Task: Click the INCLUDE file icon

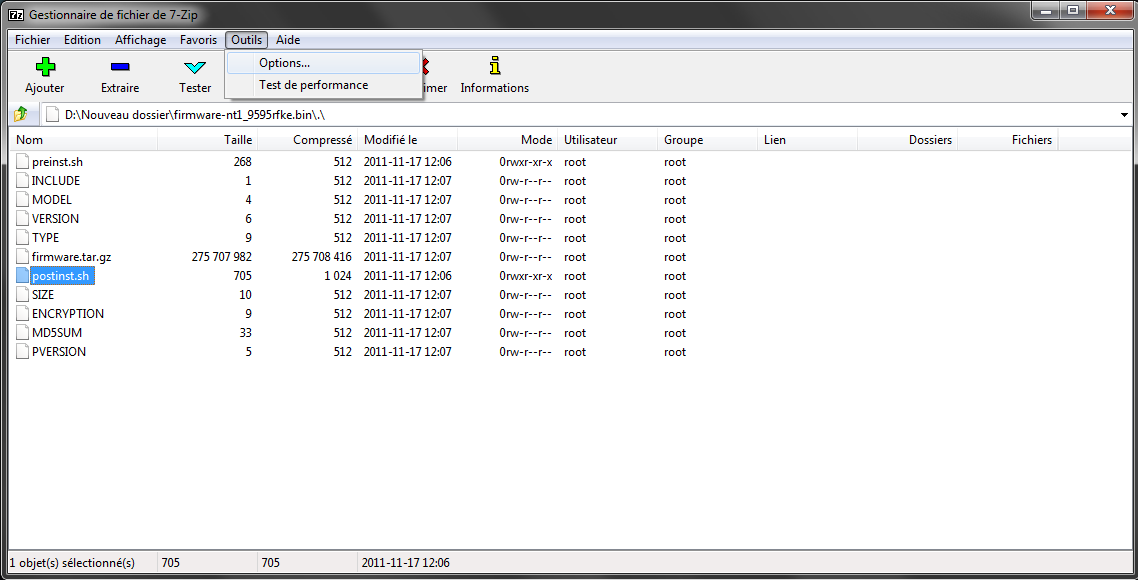Action: tap(22, 181)
